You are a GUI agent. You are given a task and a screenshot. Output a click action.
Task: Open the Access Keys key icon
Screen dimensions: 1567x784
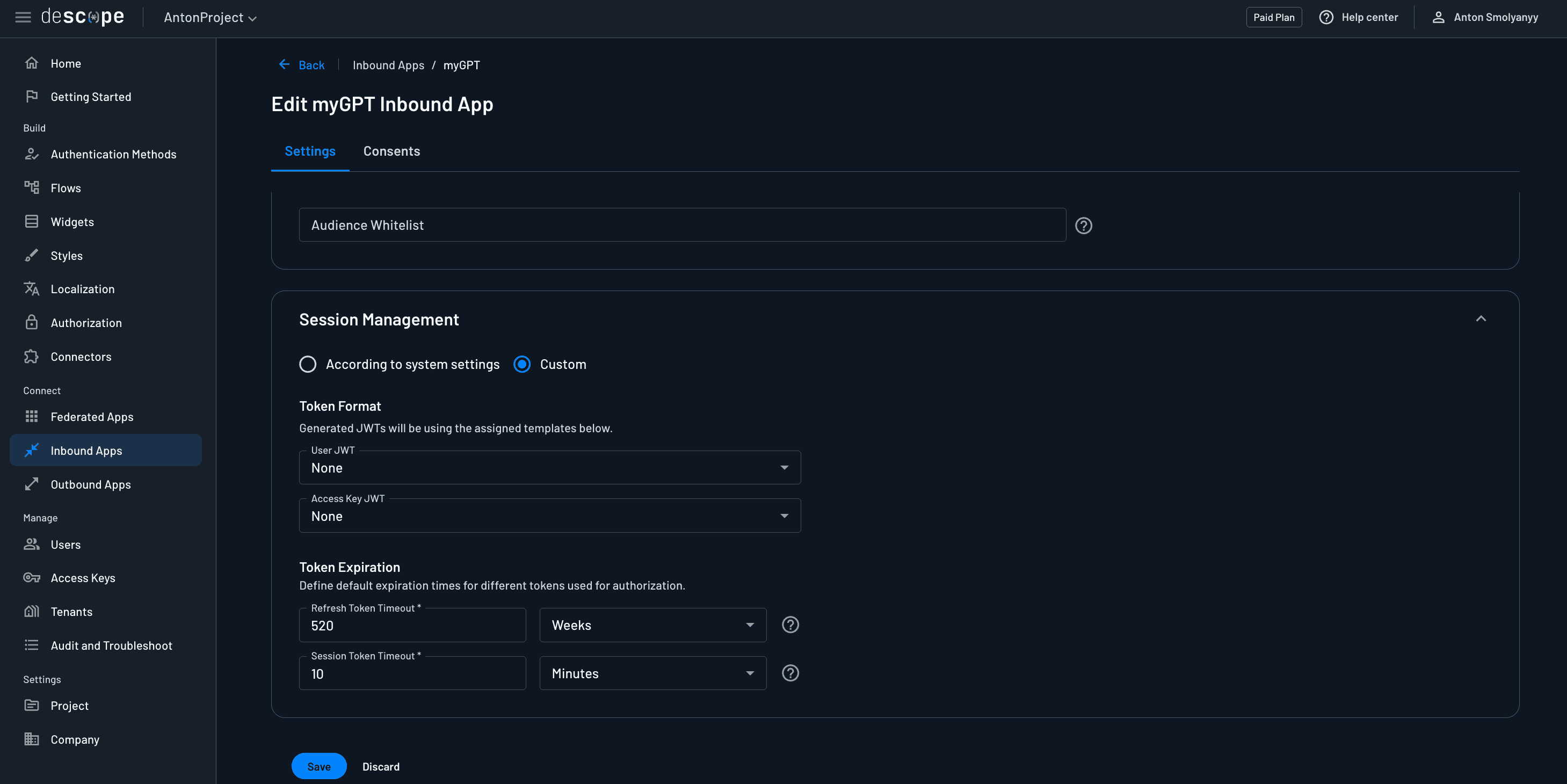coord(32,578)
